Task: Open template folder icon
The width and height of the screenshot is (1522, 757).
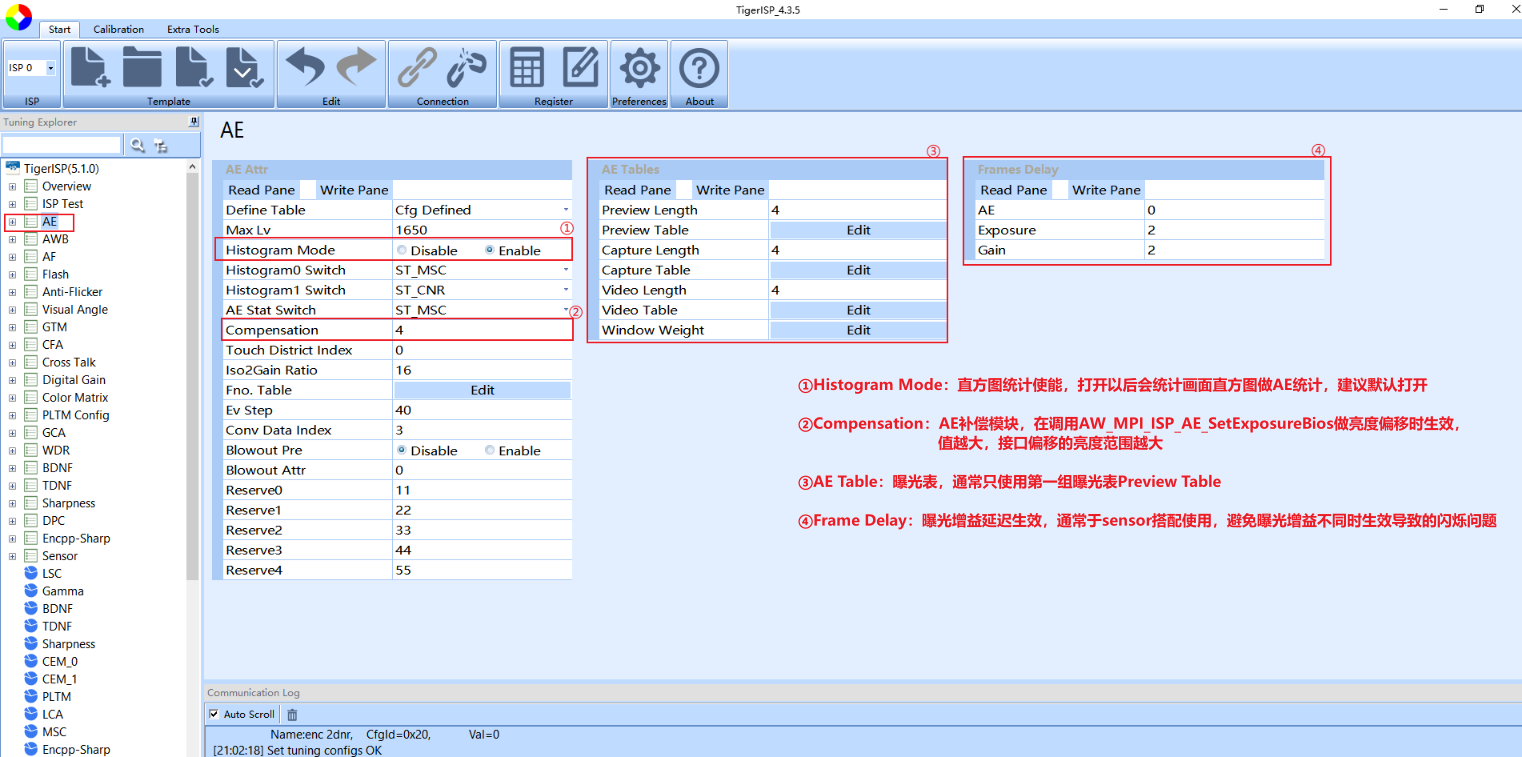Action: pos(142,68)
